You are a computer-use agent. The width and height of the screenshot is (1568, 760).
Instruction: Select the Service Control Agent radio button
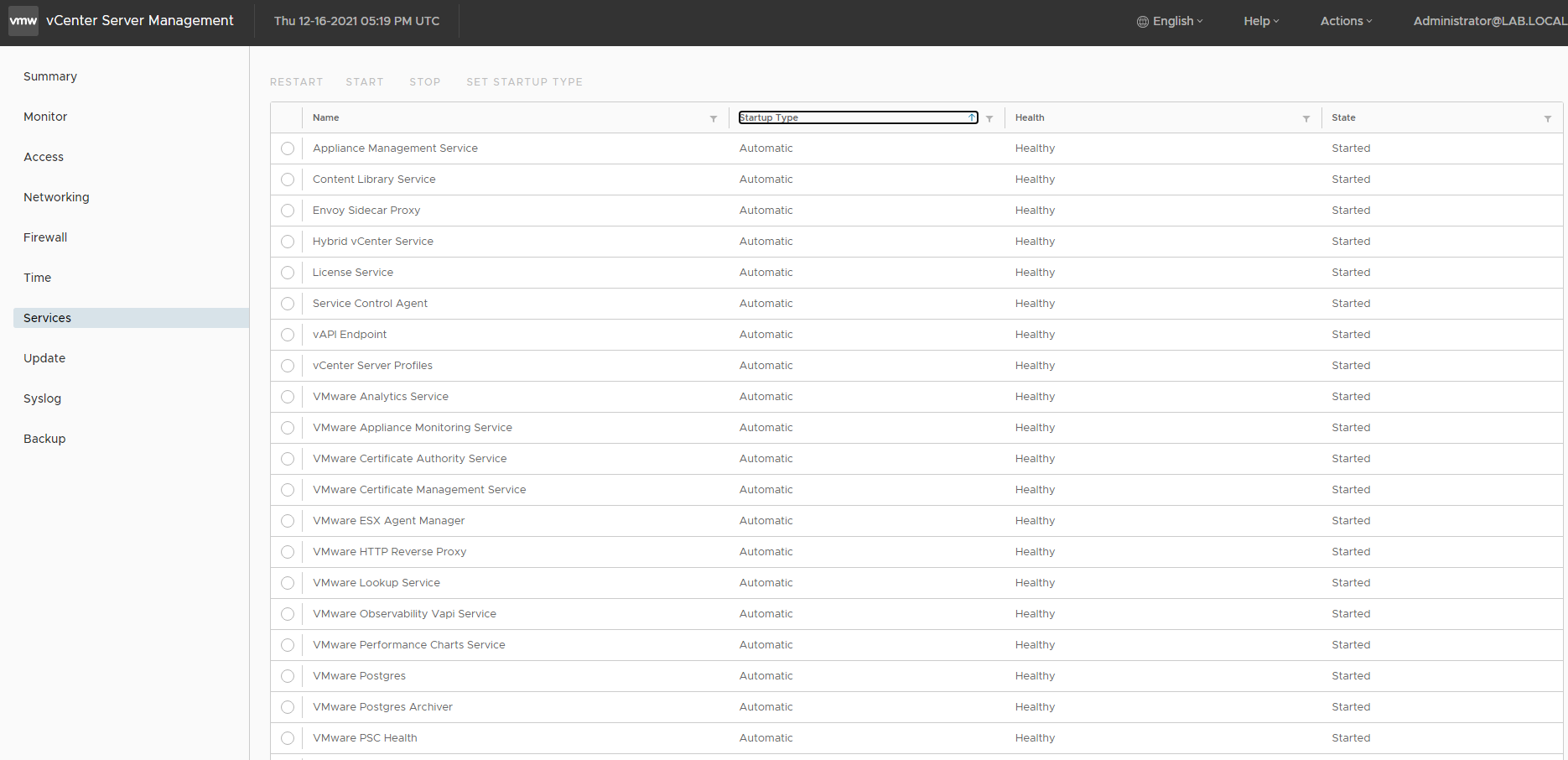click(288, 304)
